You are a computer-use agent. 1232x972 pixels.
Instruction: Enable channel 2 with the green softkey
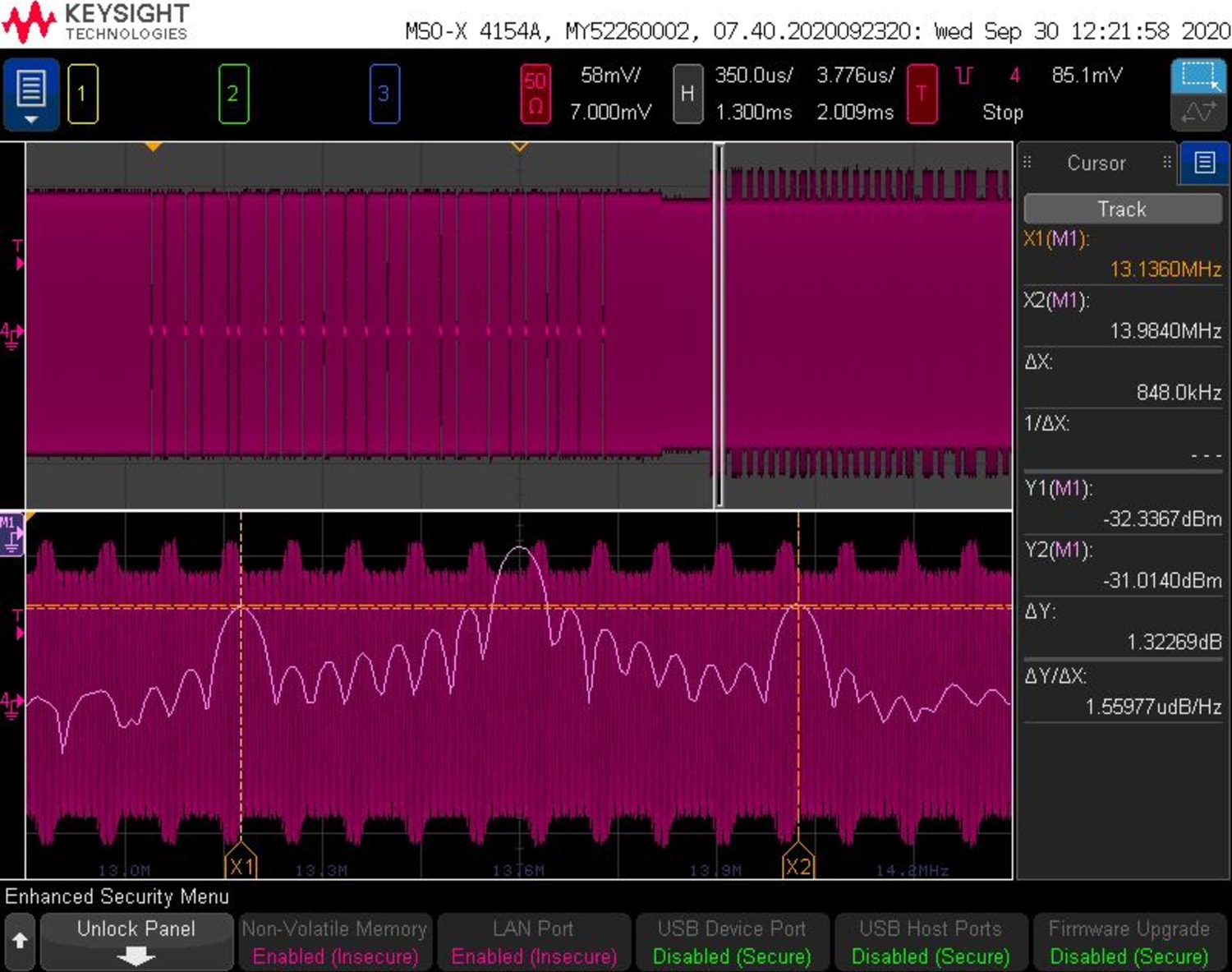pos(232,93)
